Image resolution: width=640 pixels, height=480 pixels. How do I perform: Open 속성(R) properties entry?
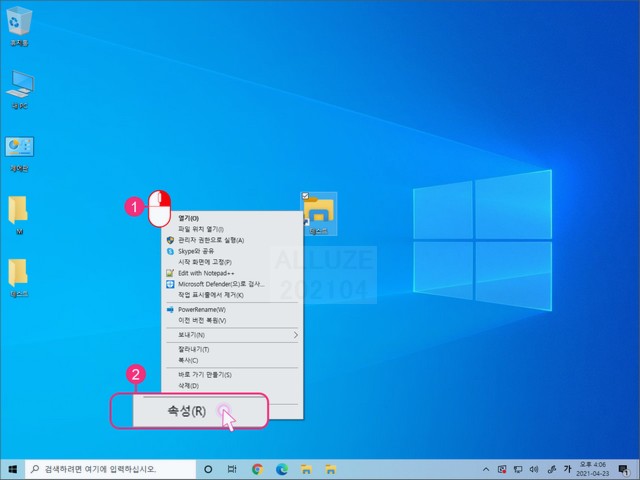187,411
